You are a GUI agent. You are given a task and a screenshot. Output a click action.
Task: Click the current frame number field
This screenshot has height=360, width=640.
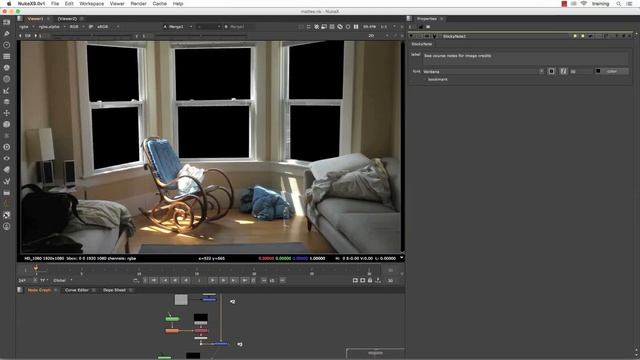[x=199, y=280]
